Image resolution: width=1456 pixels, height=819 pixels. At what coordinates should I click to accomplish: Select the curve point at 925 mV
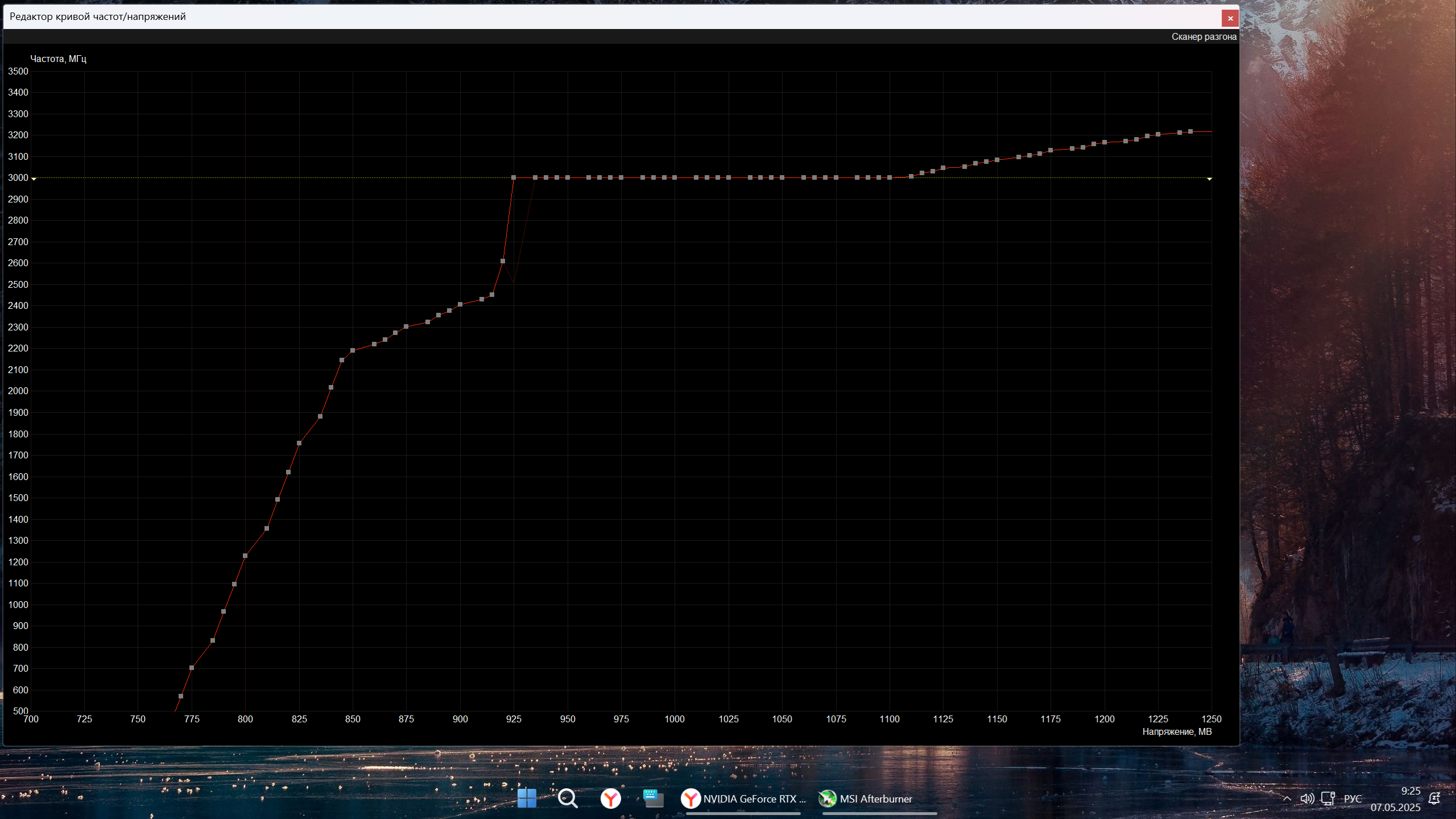[514, 177]
